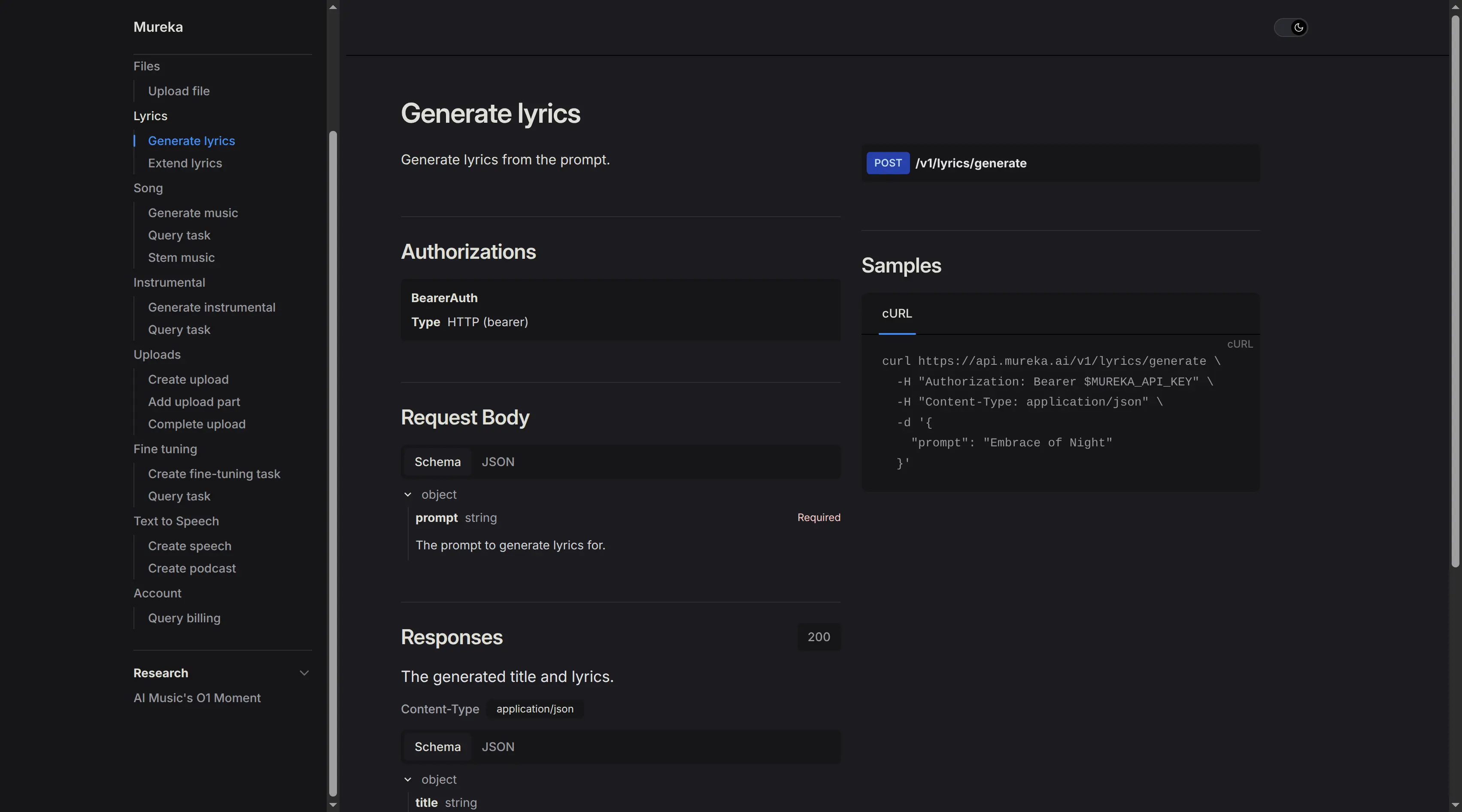Click the BearerAuth label
This screenshot has width=1462, height=812.
click(x=444, y=298)
